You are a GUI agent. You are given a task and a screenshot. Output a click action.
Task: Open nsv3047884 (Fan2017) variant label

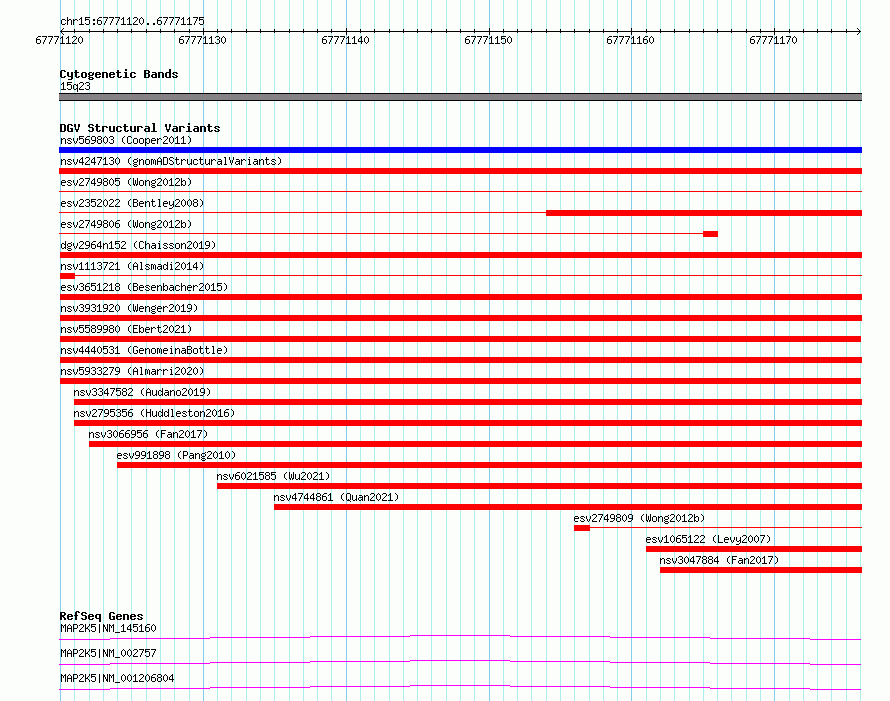pyautogui.click(x=719, y=560)
